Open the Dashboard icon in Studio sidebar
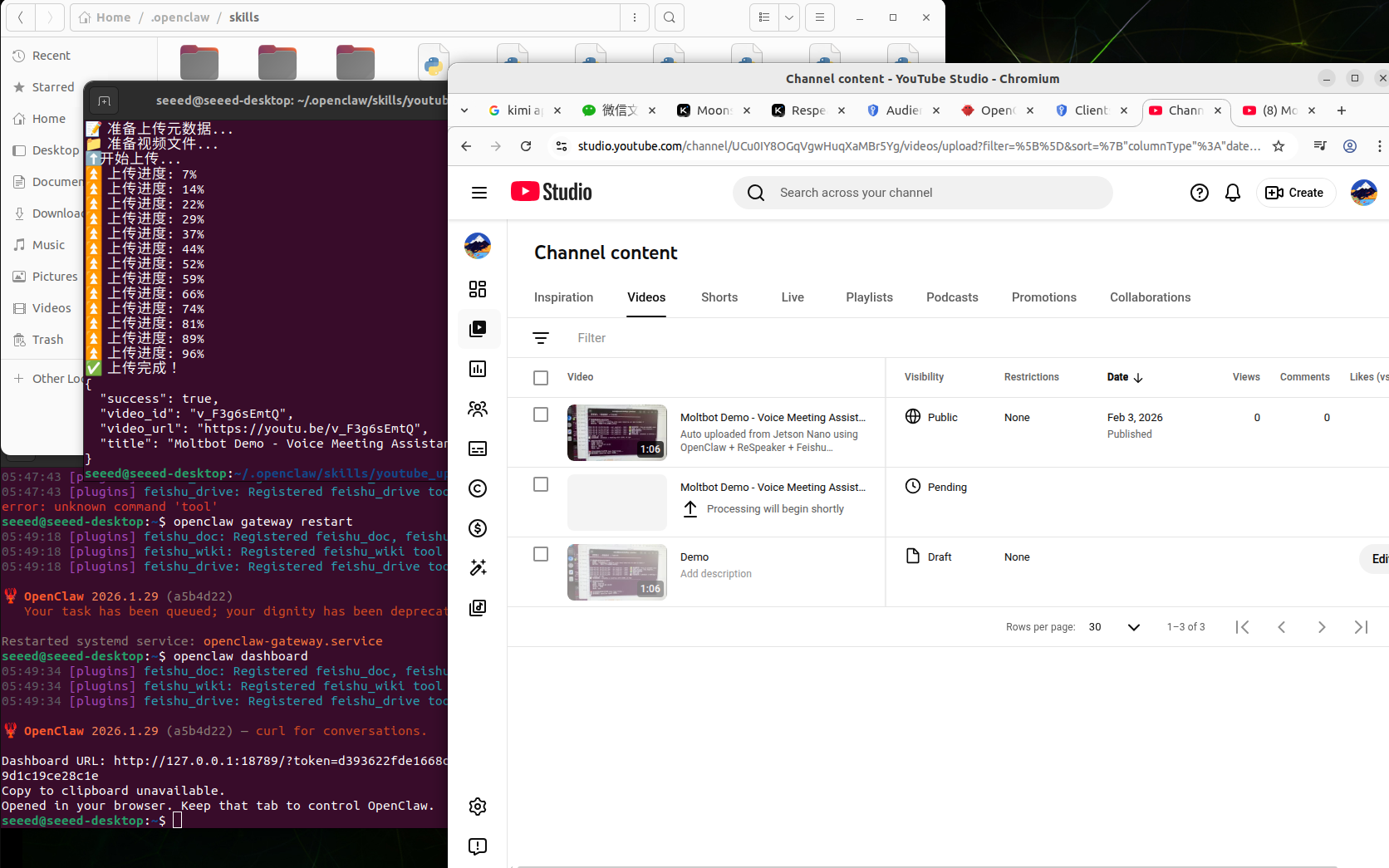This screenshot has height=868, width=1389. click(478, 289)
